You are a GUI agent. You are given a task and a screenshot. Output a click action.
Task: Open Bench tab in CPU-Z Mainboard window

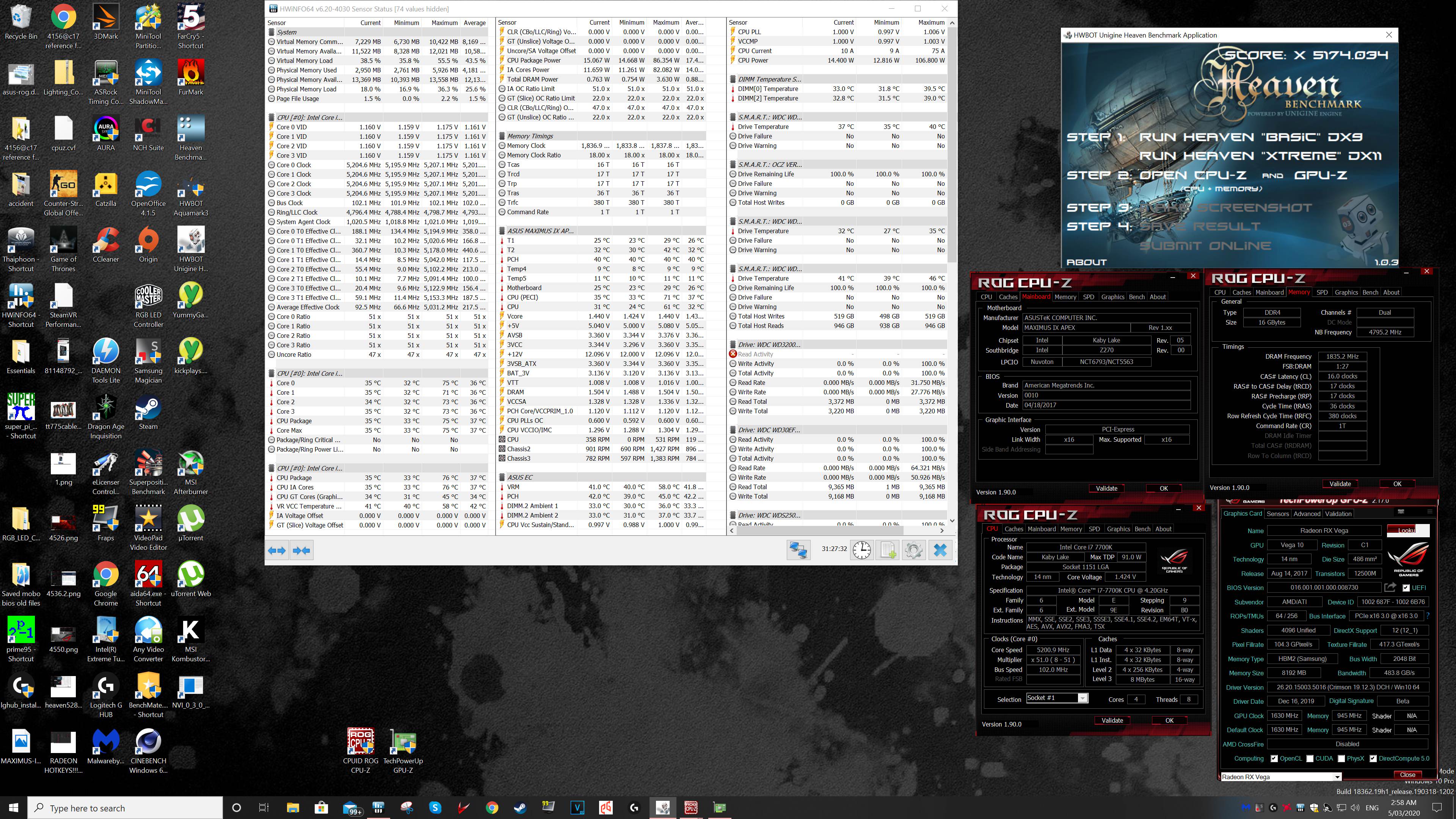(x=1137, y=297)
